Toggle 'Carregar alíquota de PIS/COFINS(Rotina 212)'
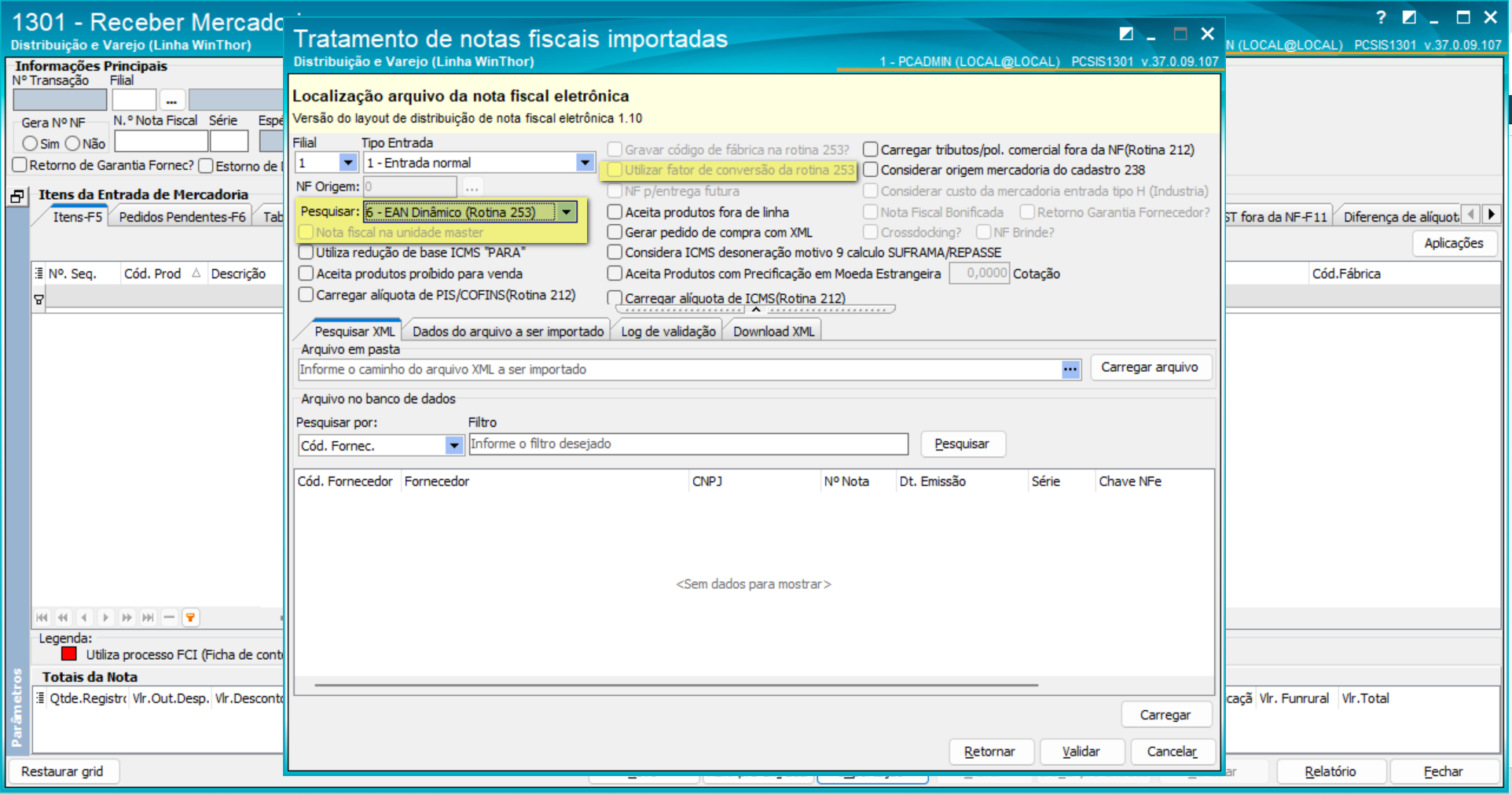Screen dimensions: 1512x795 tap(306, 295)
